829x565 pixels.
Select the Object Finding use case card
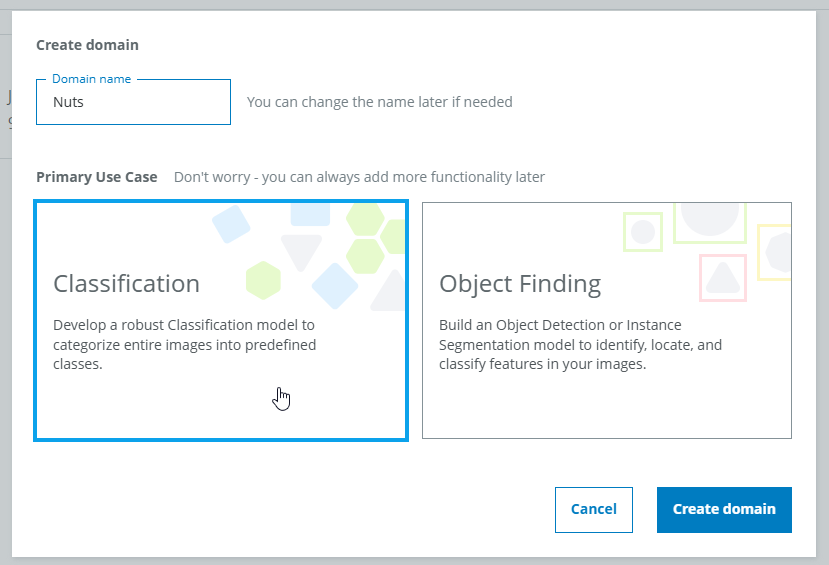pyautogui.click(x=607, y=320)
